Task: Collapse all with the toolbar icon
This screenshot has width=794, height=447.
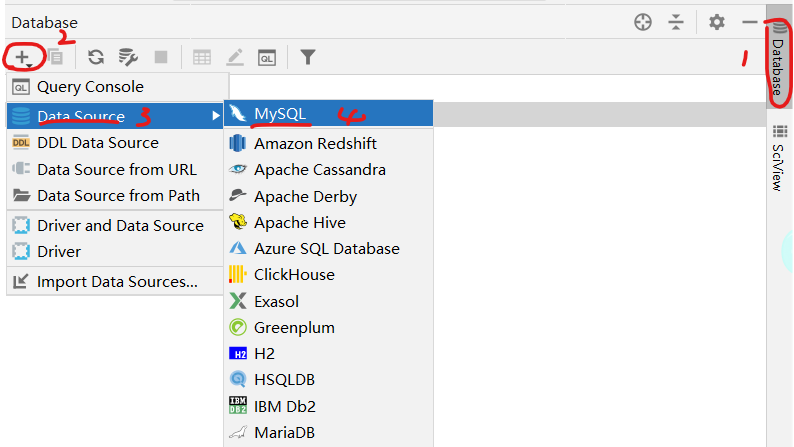Action: pyautogui.click(x=676, y=22)
